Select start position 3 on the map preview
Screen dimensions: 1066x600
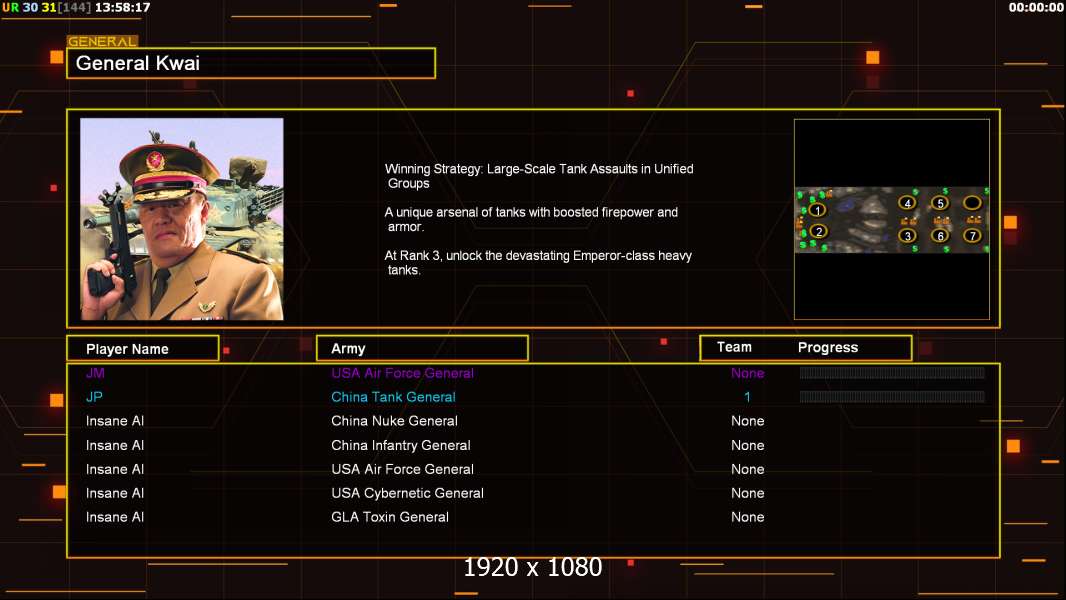pyautogui.click(x=907, y=236)
